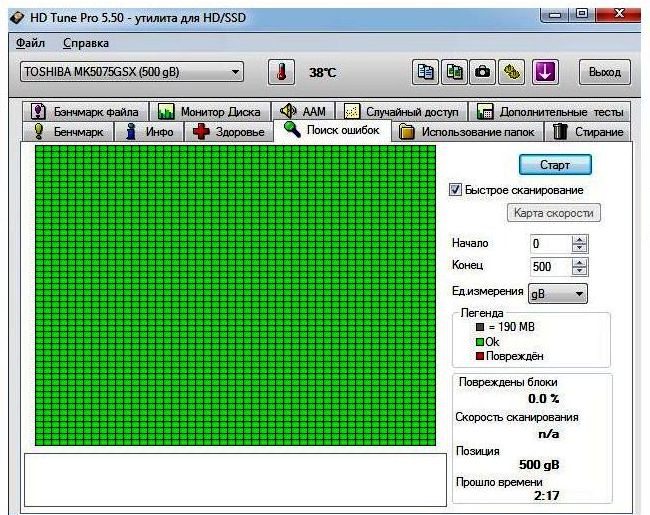Click the Старт button
Image resolution: width=650 pixels, height=515 pixels.
555,165
